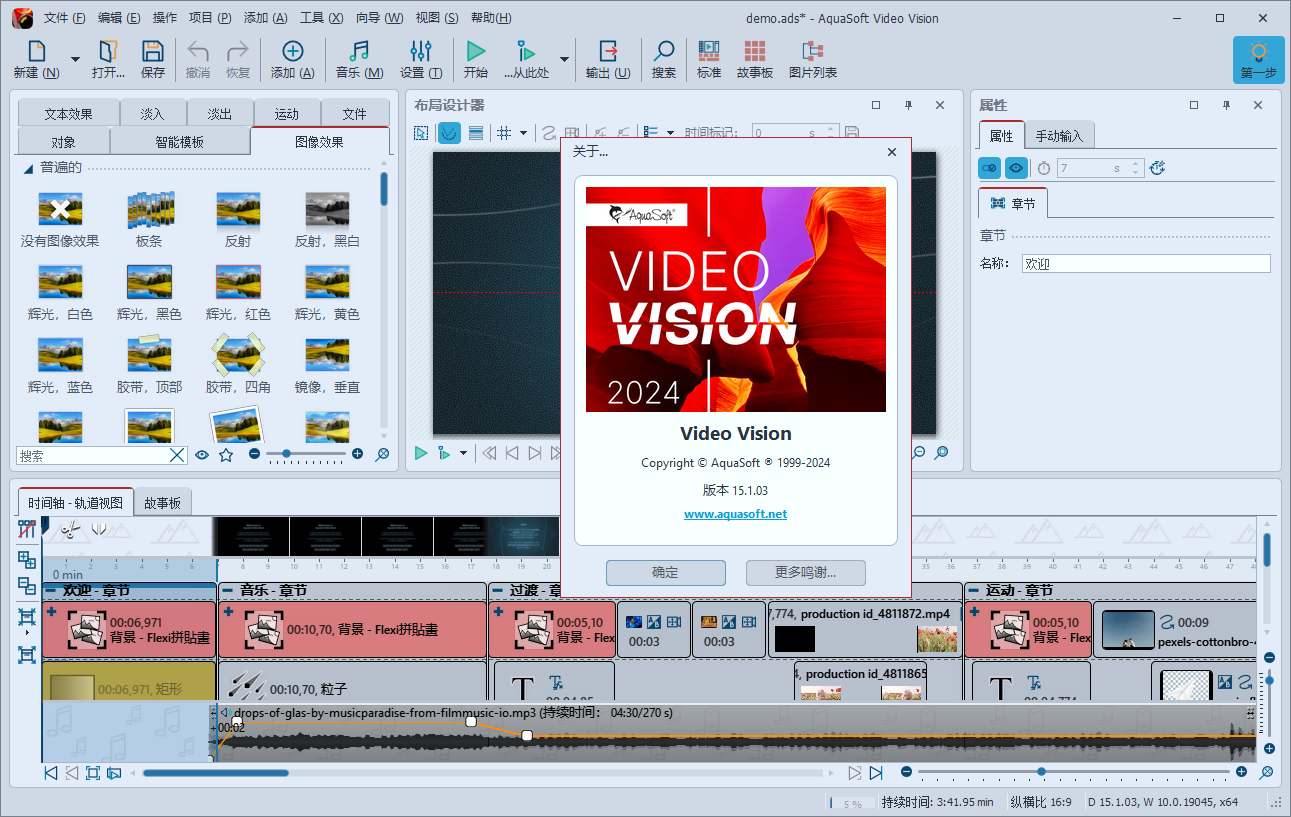Image resolution: width=1291 pixels, height=817 pixels.
Task: Click the motion path icon in layout designer toolbar
Action: [548, 133]
